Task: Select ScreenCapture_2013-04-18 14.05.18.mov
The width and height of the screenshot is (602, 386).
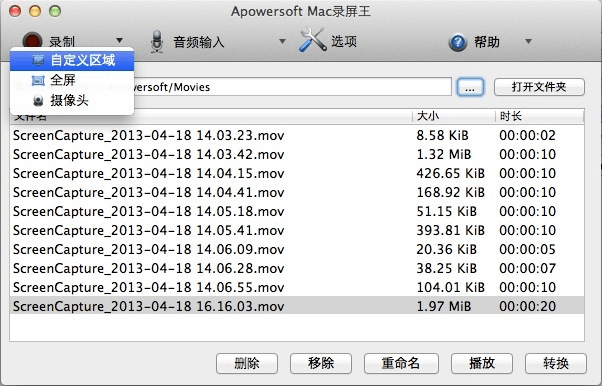Action: (x=149, y=211)
